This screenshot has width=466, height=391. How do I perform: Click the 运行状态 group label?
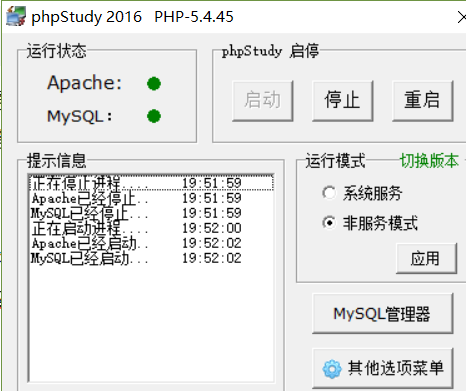[x=56, y=51]
